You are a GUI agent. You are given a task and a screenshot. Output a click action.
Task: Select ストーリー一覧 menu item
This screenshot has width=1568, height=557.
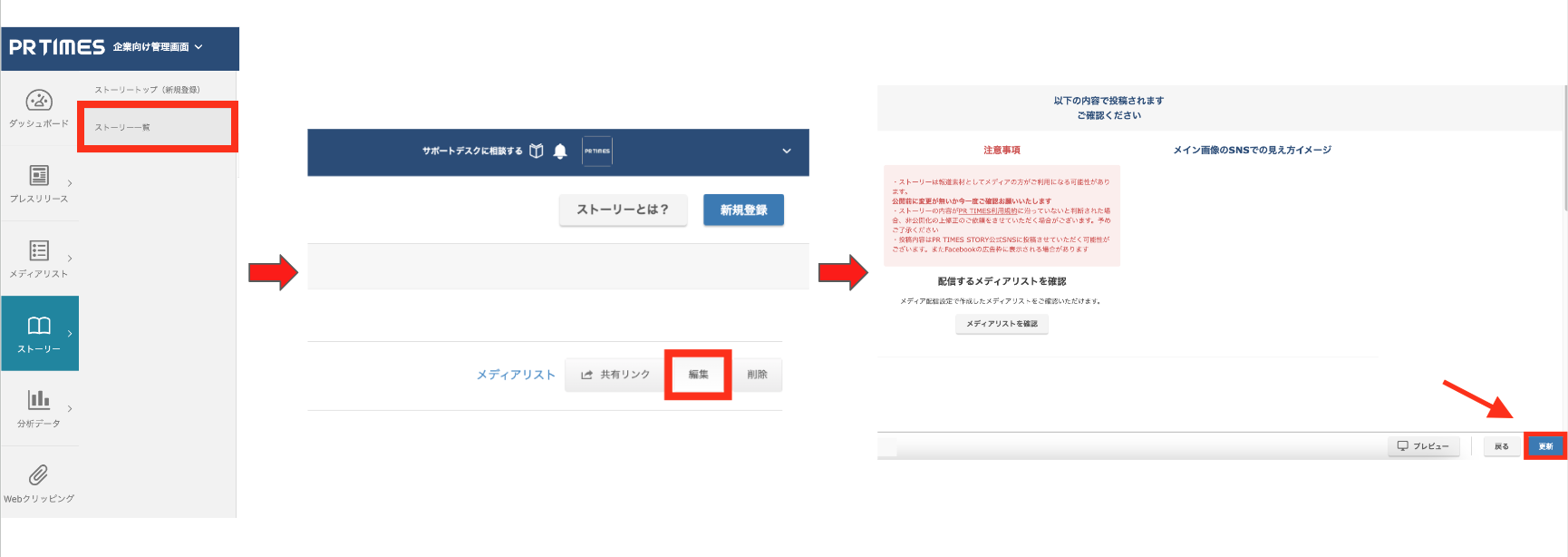[158, 127]
